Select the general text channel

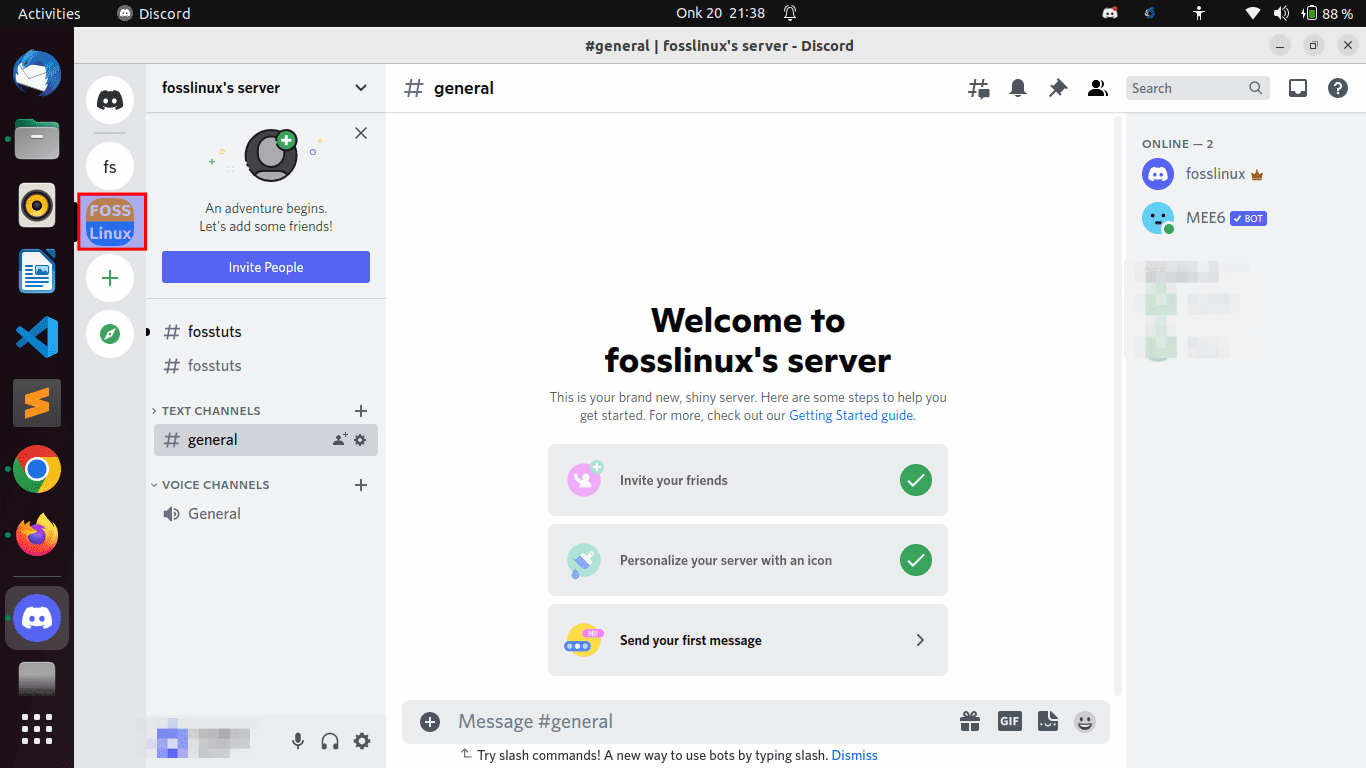(266, 440)
